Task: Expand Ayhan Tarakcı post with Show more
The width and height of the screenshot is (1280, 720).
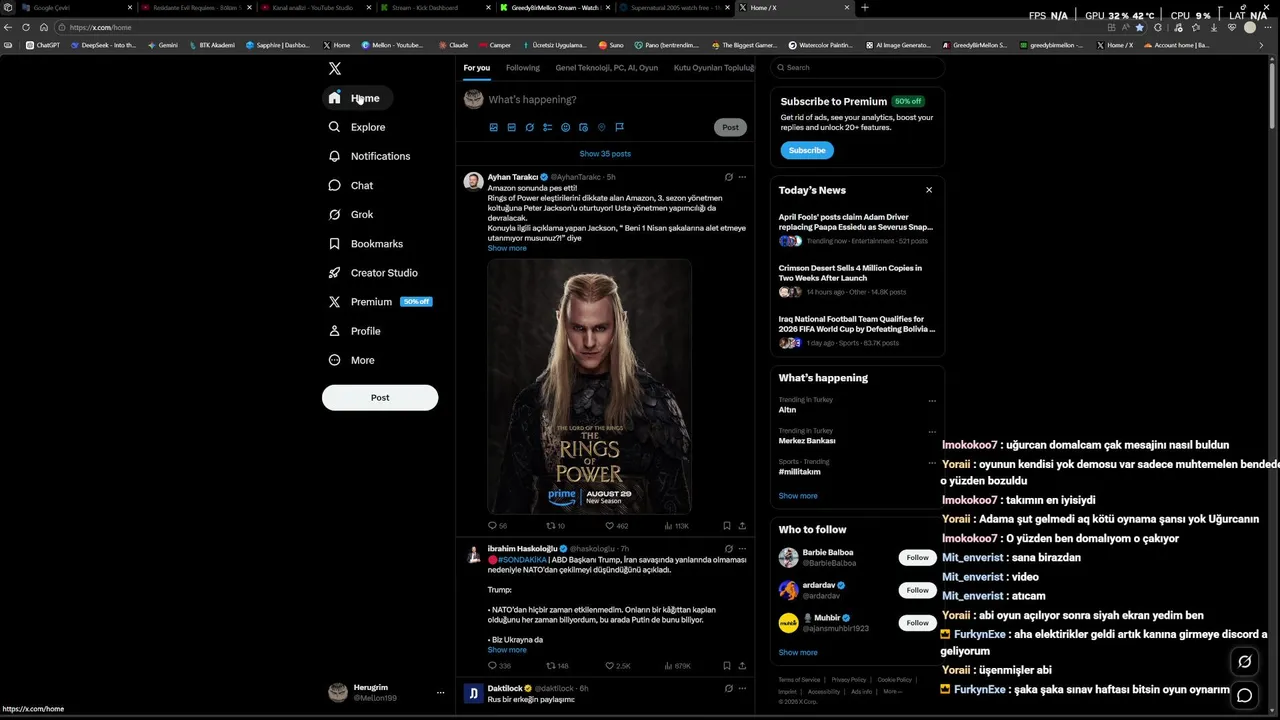Action: [x=507, y=248]
